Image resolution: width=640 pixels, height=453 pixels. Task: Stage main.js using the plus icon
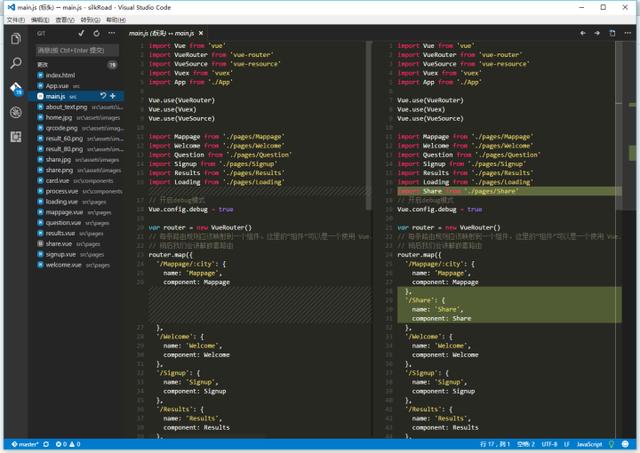(x=113, y=96)
